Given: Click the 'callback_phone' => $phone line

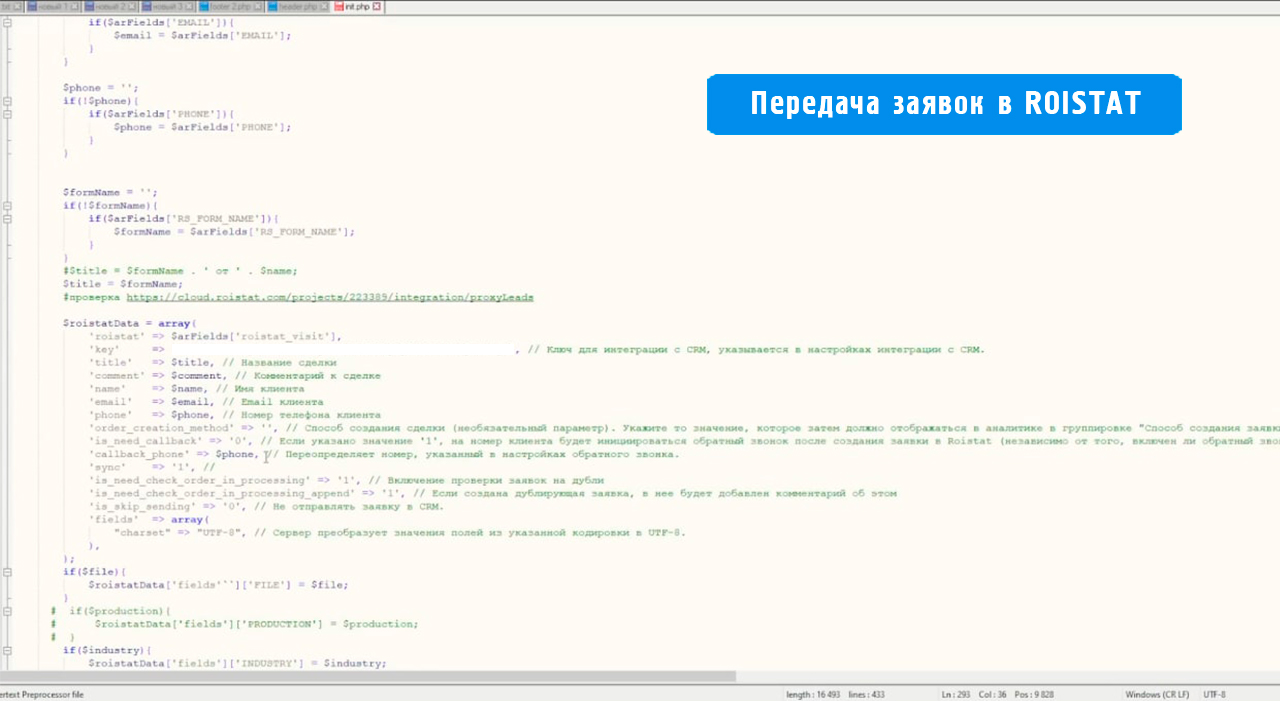Looking at the screenshot, I should point(384,454).
